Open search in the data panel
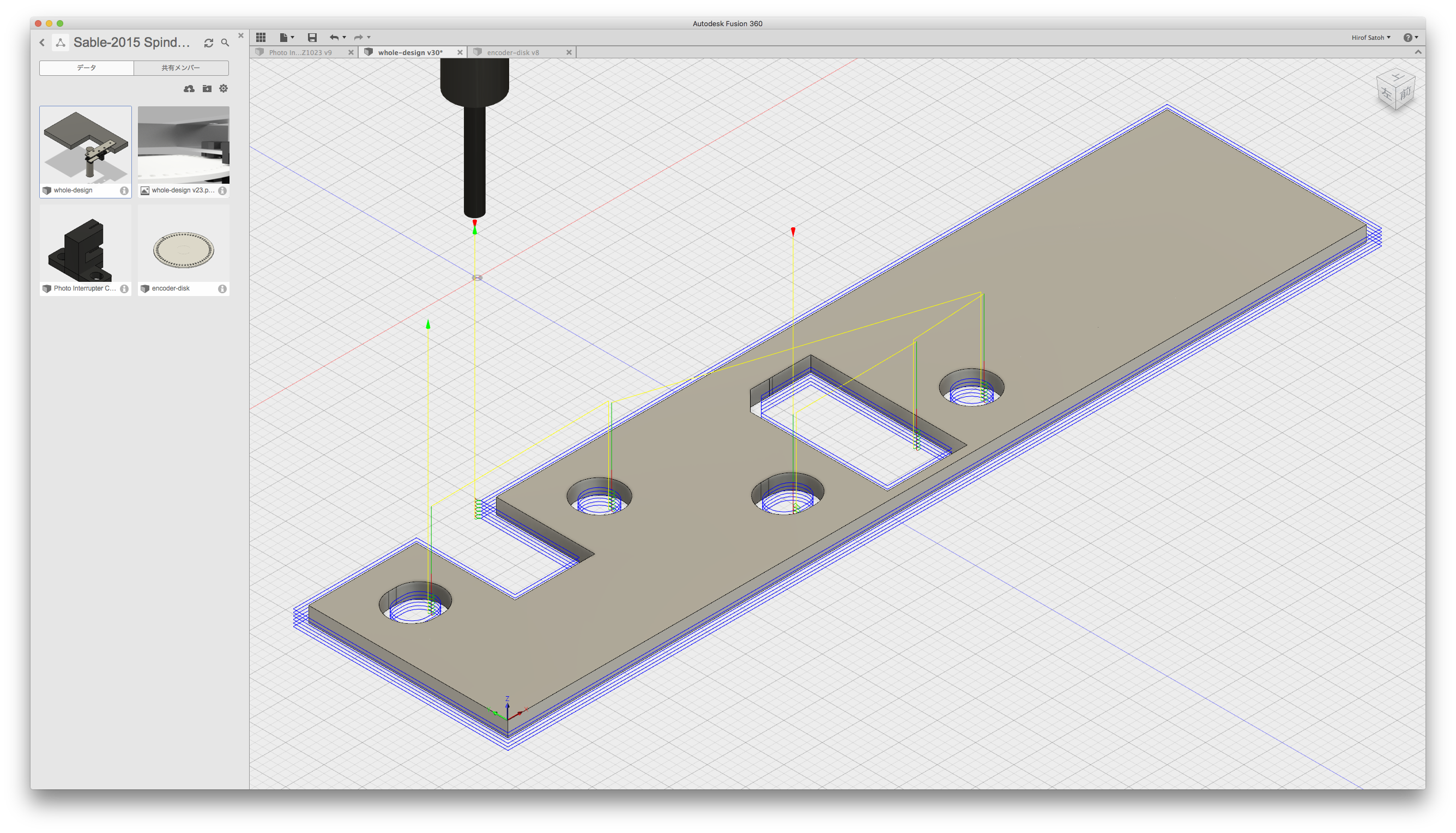The width and height of the screenshot is (1456, 833). pos(225,43)
